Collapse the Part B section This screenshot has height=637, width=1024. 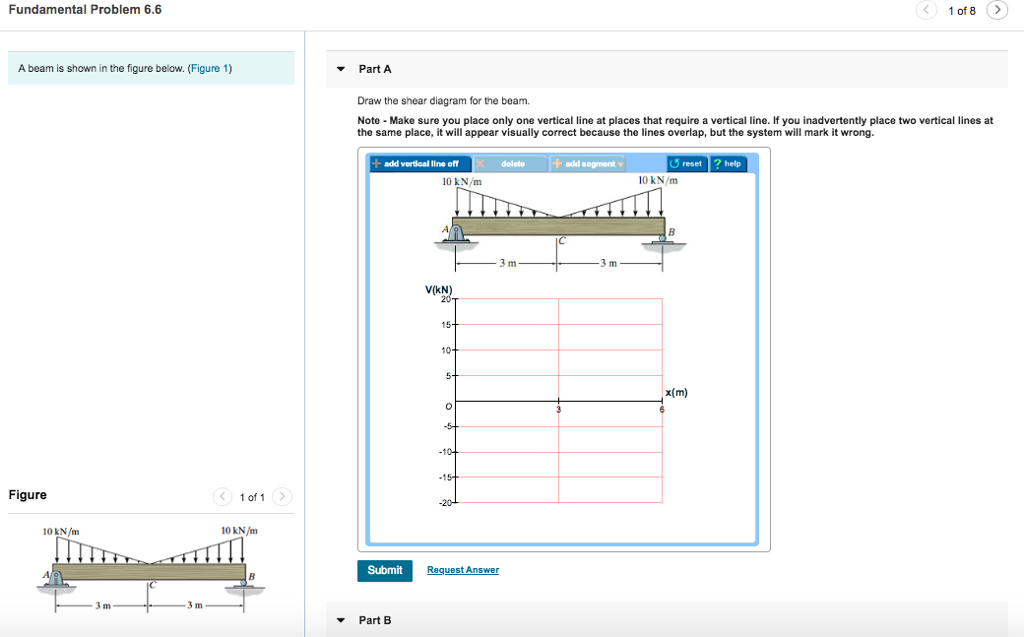coord(341,620)
